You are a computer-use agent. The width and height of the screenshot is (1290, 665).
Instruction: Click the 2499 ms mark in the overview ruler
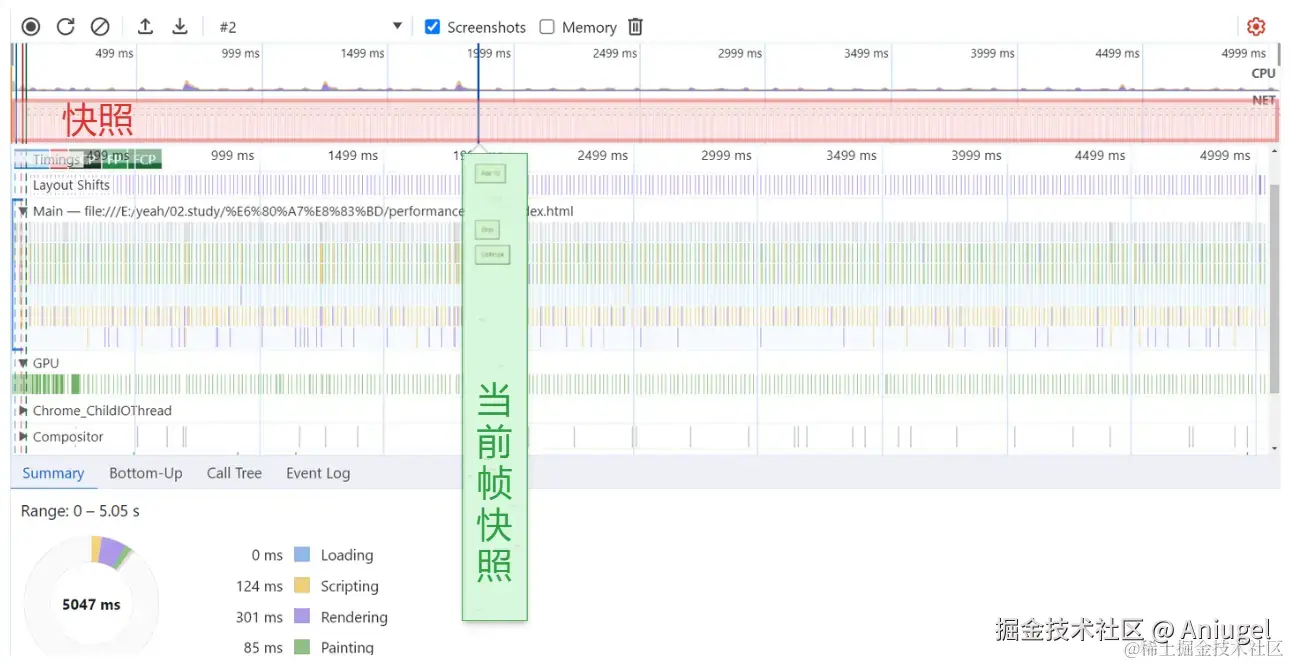click(614, 53)
